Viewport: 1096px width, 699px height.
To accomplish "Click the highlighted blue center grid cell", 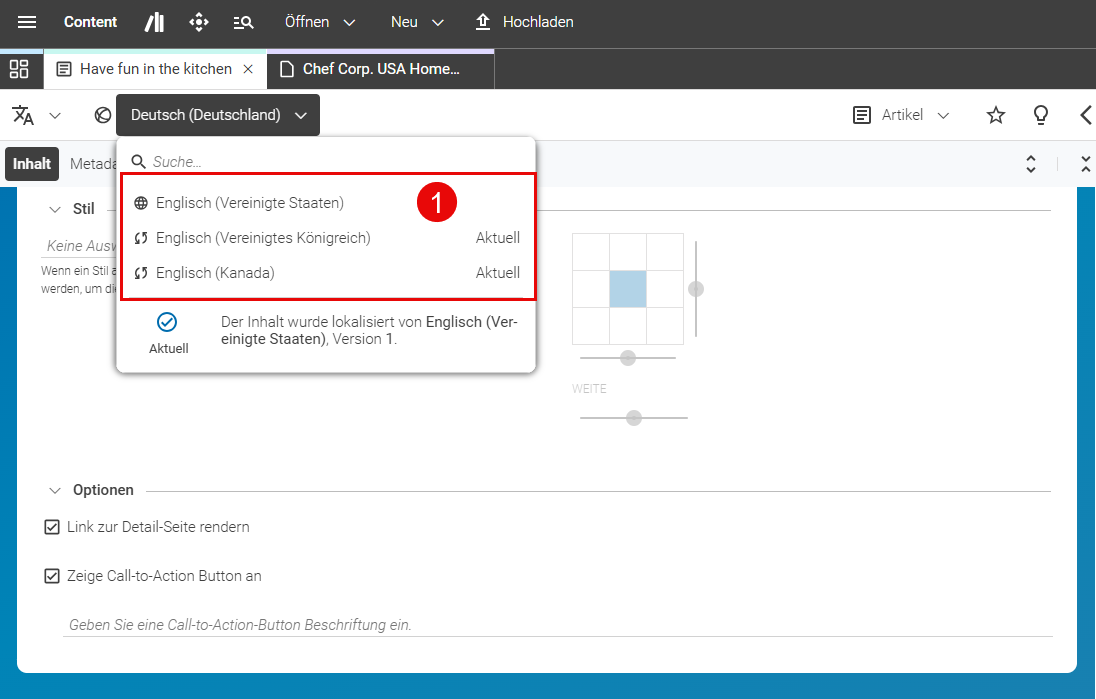I will coord(628,289).
